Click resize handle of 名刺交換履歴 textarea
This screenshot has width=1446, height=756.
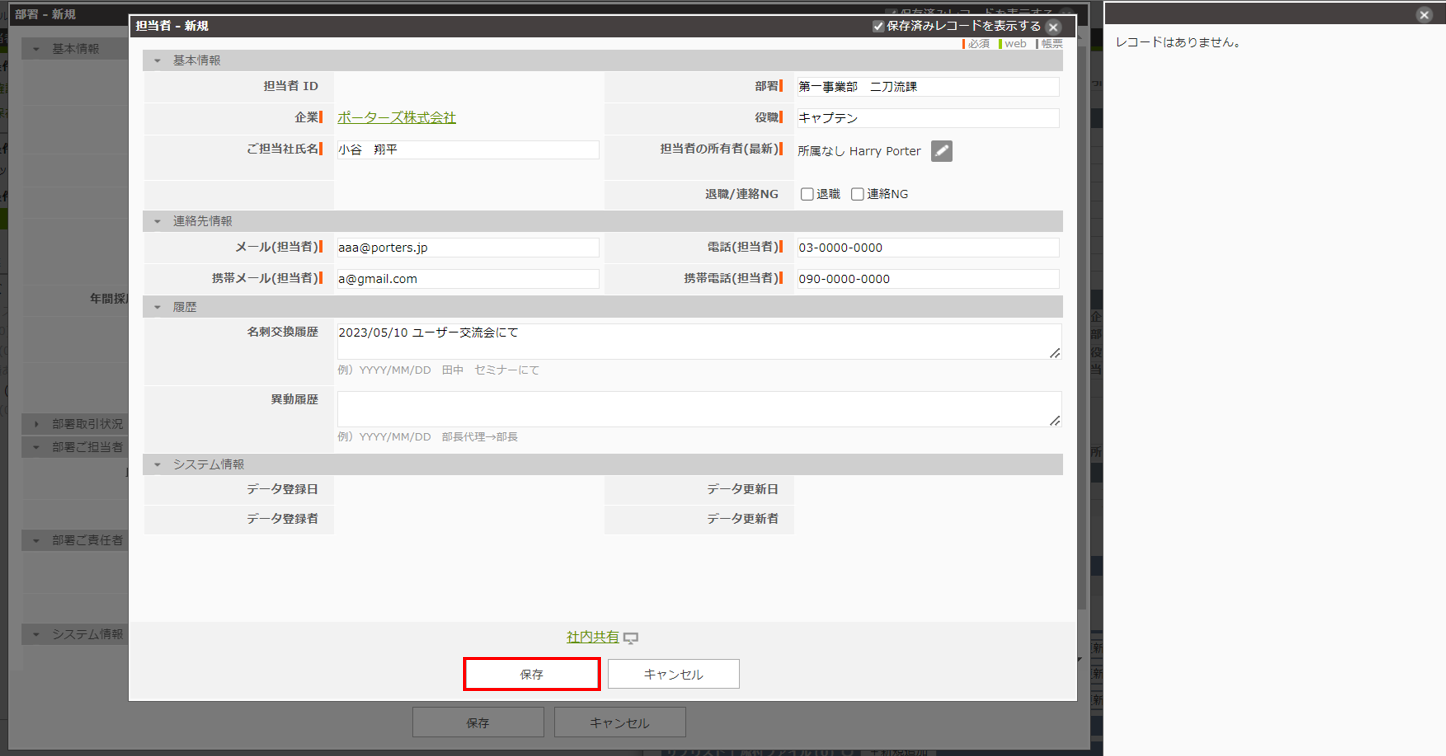pos(1054,352)
